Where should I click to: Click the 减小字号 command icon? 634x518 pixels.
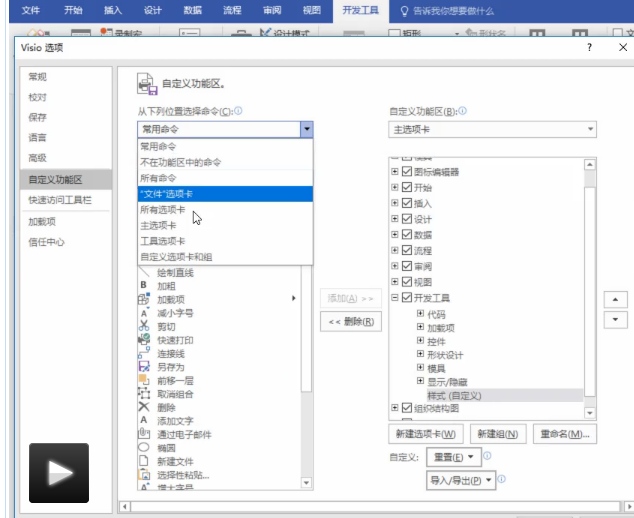click(144, 313)
